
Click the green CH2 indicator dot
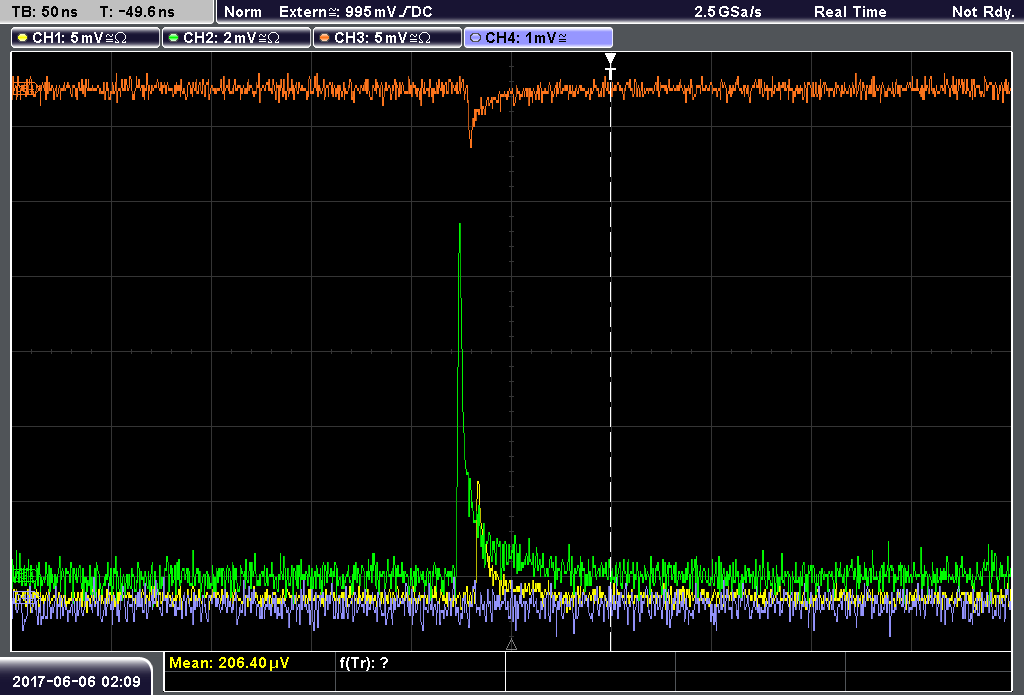pyautogui.click(x=173, y=38)
